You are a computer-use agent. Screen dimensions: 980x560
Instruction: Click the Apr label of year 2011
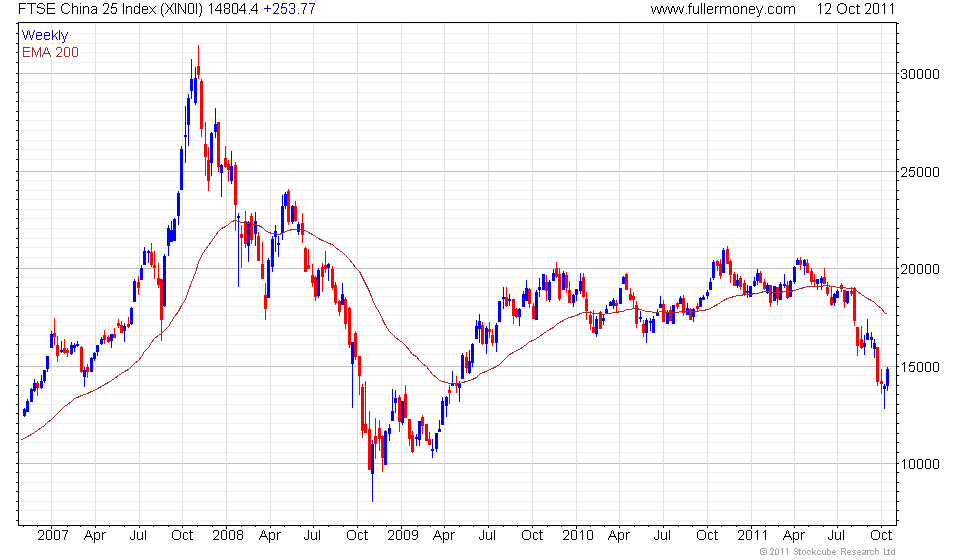[794, 536]
